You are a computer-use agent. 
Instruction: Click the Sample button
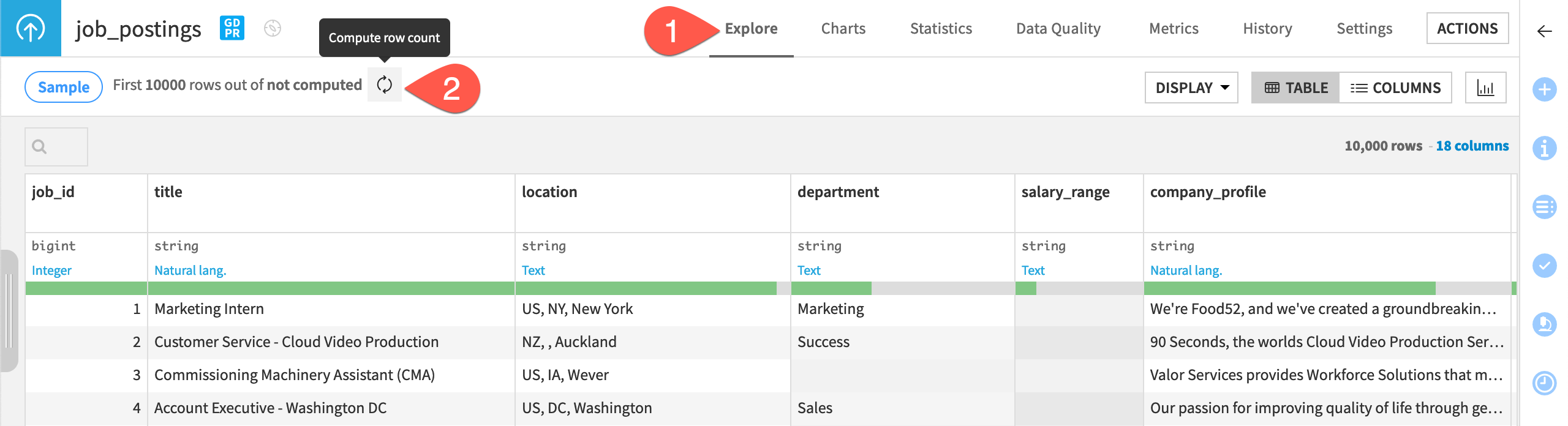coord(64,87)
